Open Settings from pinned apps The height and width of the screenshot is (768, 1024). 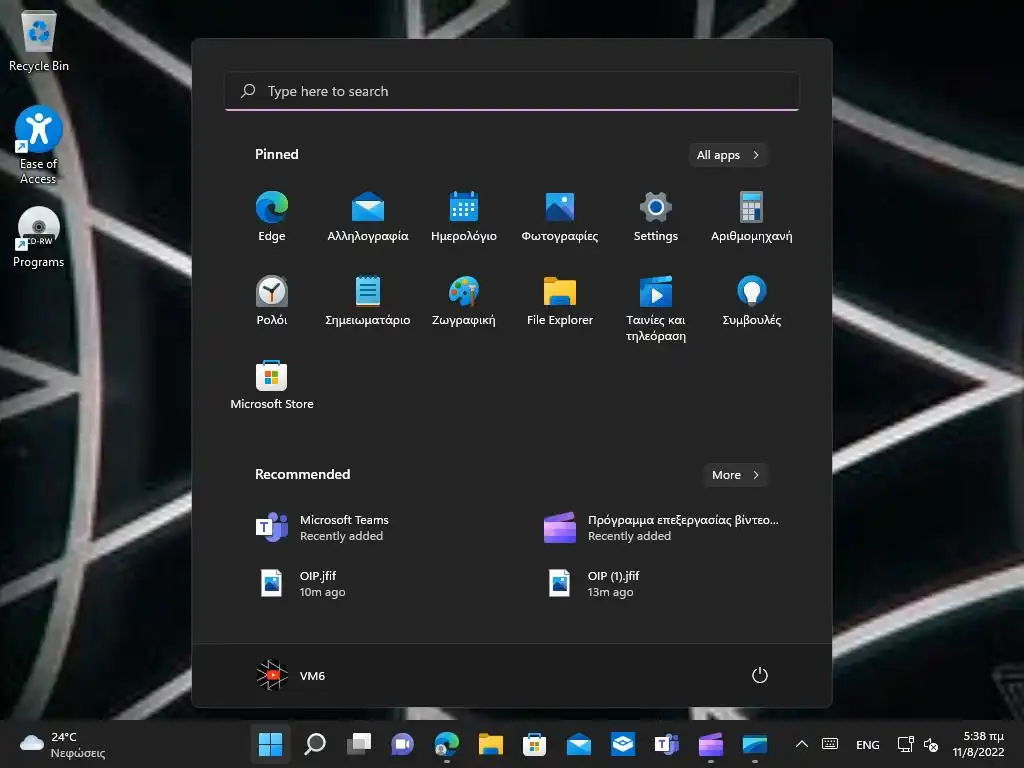pos(656,217)
